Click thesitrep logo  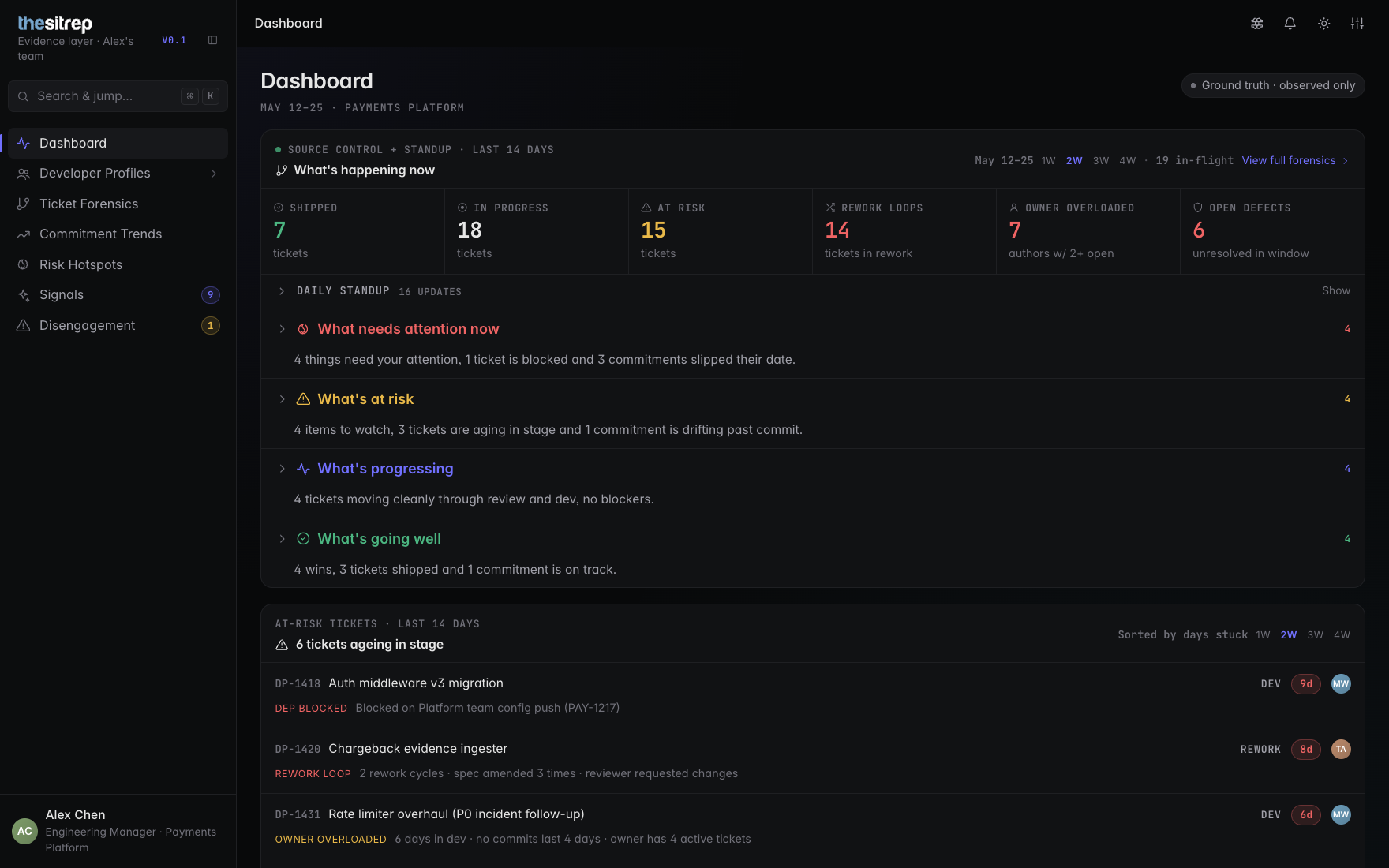[x=55, y=24]
